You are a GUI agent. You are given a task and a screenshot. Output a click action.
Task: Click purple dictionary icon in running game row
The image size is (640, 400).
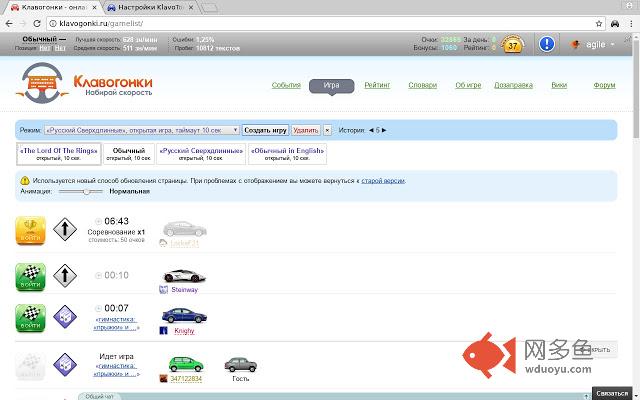(x=65, y=364)
